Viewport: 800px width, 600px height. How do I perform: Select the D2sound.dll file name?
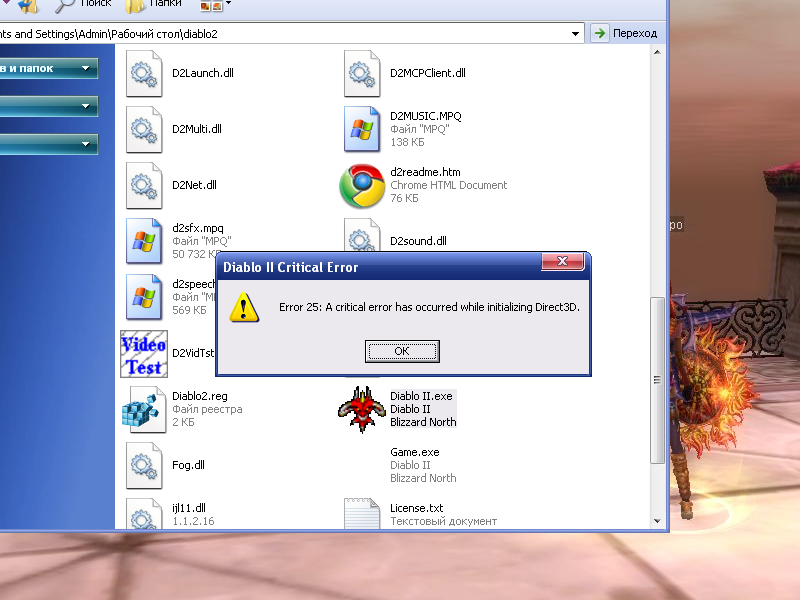coord(418,241)
